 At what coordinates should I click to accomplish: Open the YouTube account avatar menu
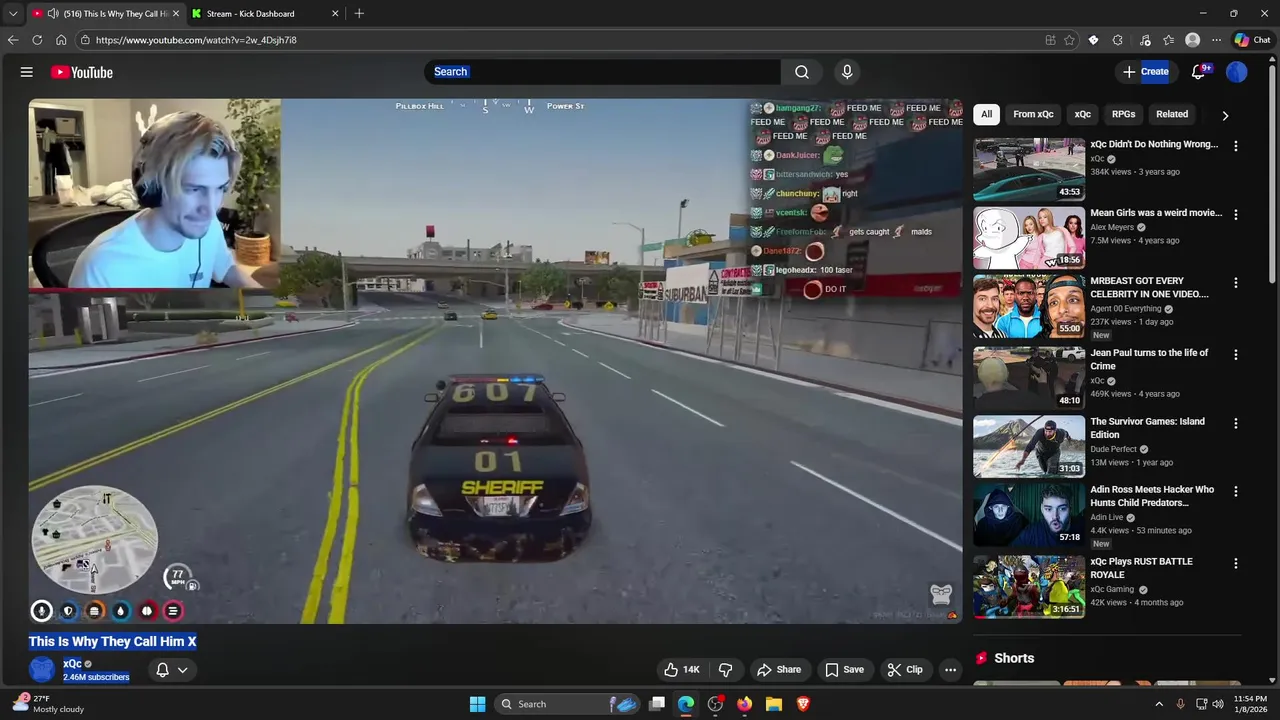coord(1237,72)
